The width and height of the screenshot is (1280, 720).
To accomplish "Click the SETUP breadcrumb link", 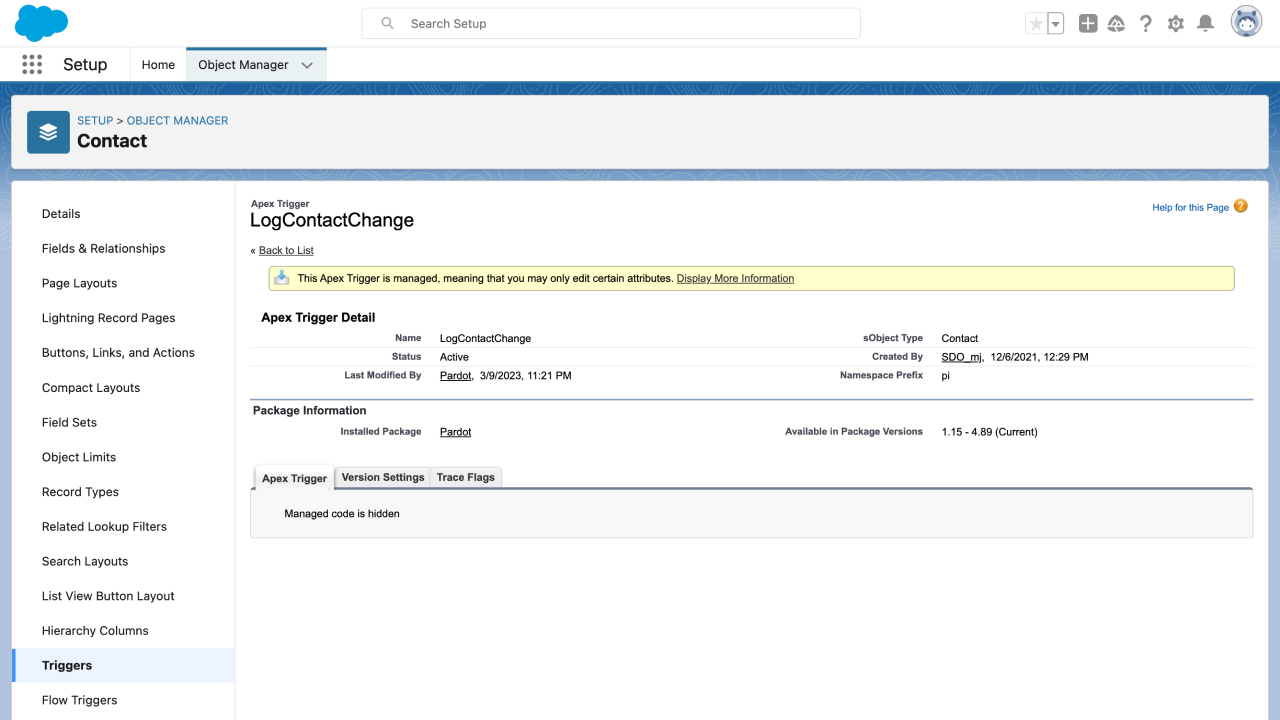I will (x=95, y=120).
